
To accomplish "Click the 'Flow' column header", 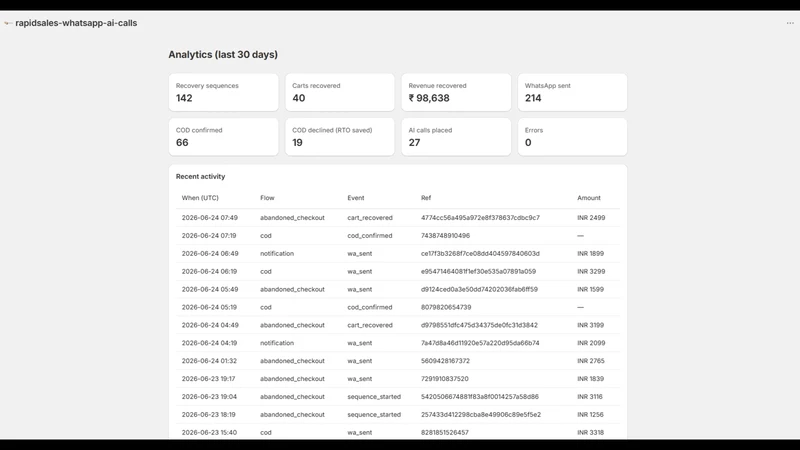I will pos(267,198).
